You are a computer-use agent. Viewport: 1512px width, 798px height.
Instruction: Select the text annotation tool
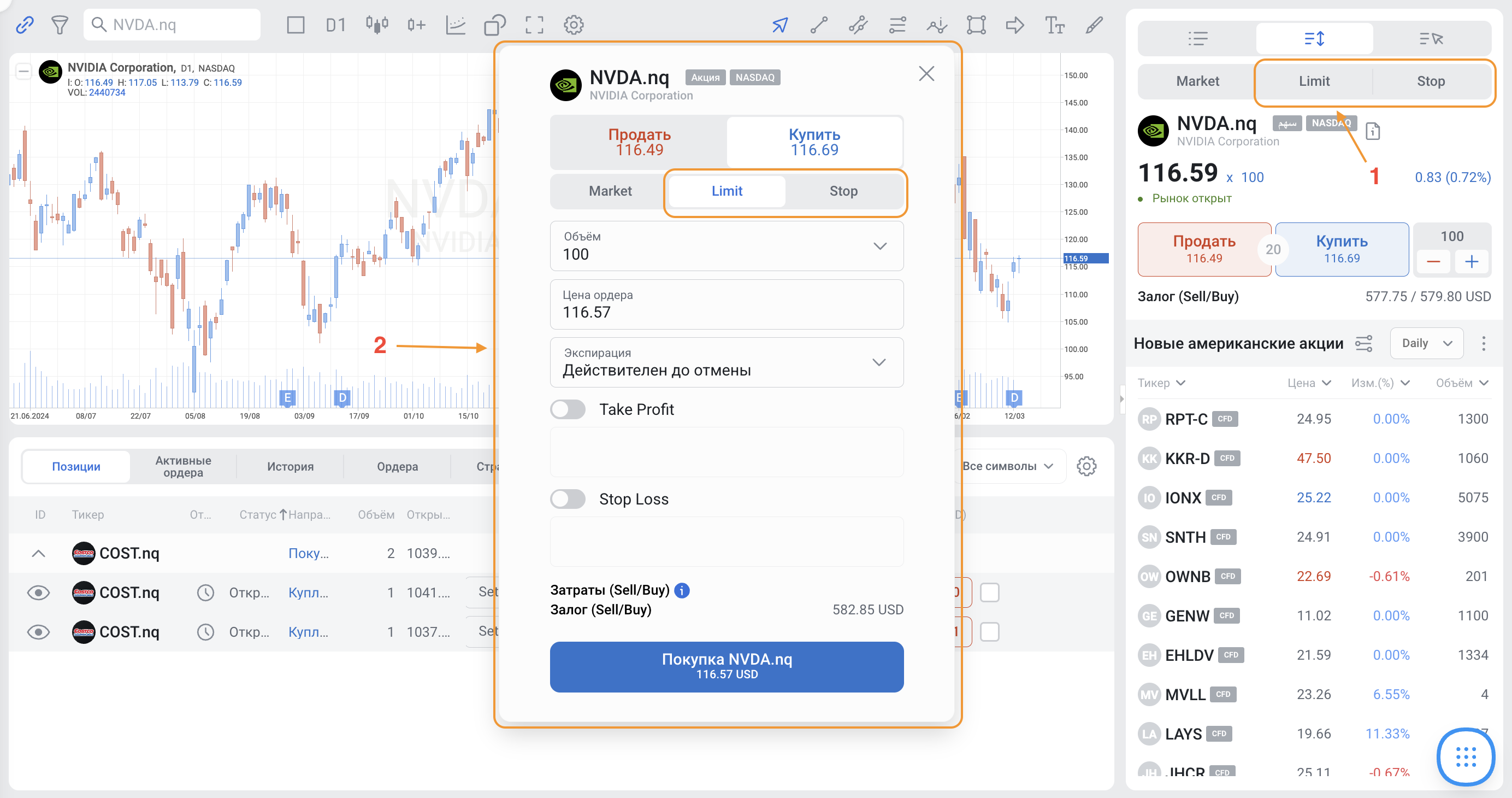pyautogui.click(x=1054, y=25)
